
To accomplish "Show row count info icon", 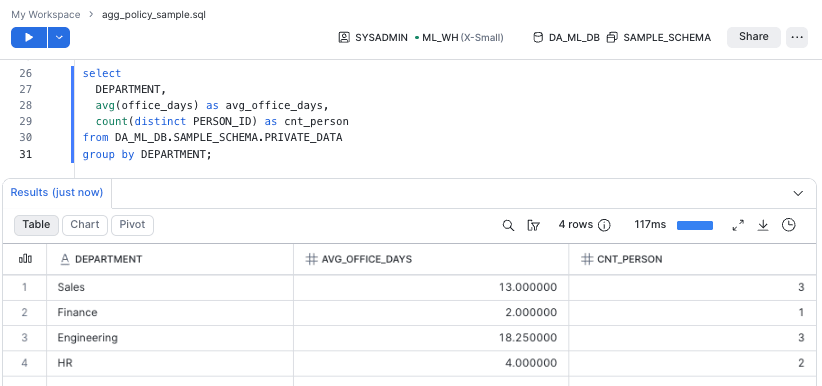I will (x=604, y=225).
